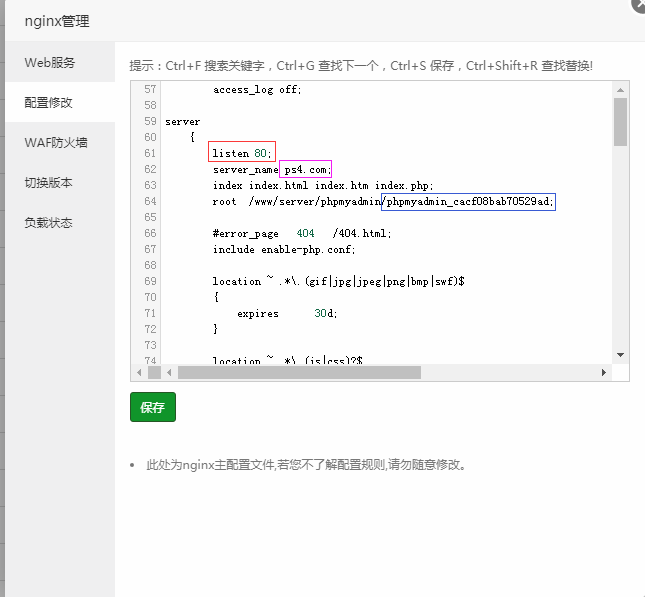Click the horizontal scrollbar thumb
The height and width of the screenshot is (597, 645).
(299, 372)
